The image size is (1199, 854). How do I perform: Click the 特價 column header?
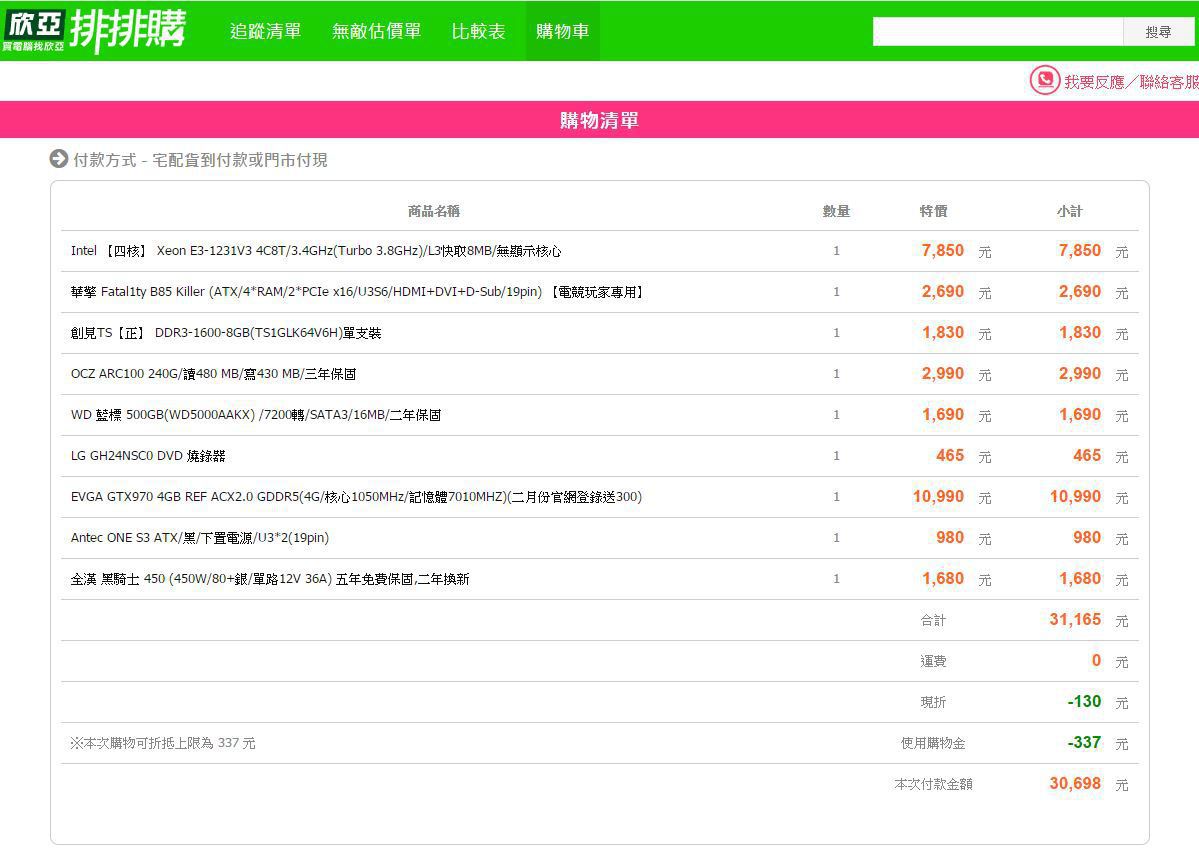[933, 211]
